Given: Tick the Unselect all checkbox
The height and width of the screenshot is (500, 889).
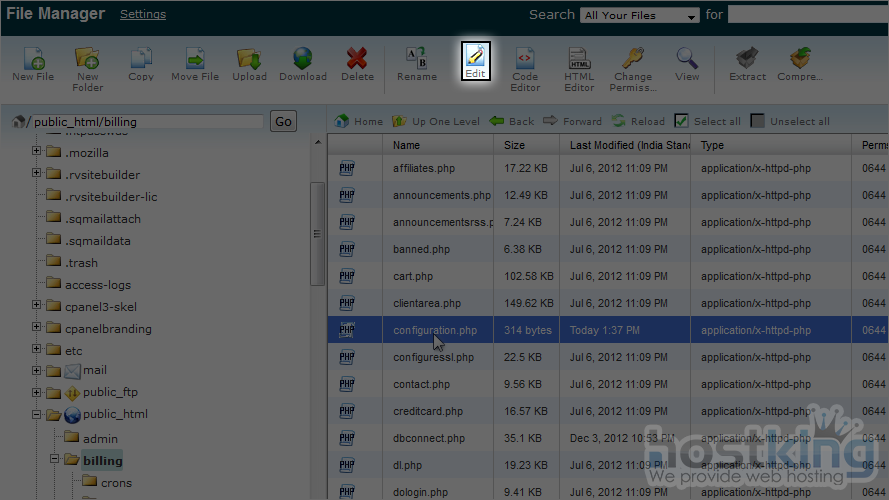Looking at the screenshot, I should coord(758,121).
